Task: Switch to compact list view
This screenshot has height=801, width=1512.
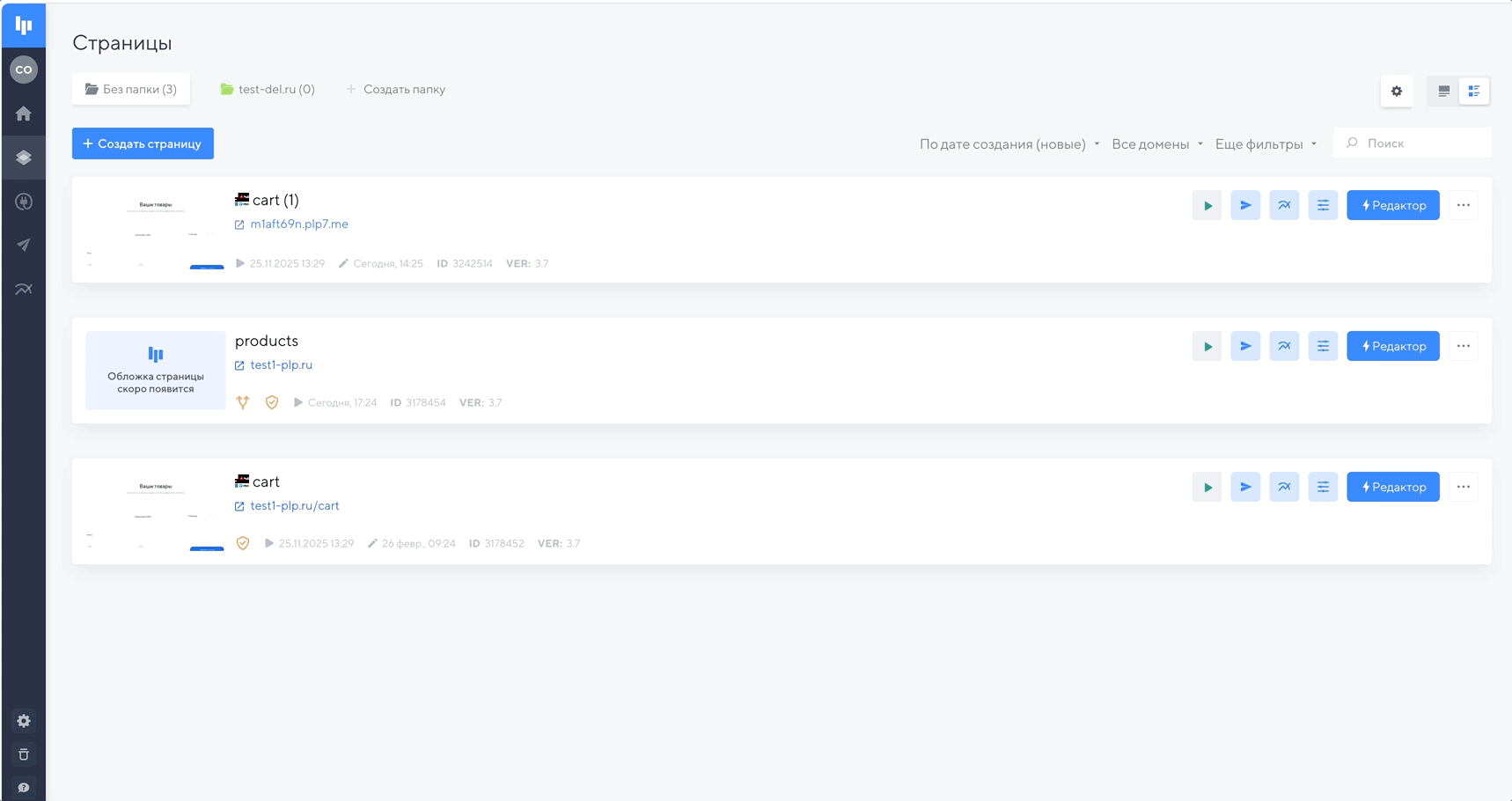Action: pos(1443,91)
